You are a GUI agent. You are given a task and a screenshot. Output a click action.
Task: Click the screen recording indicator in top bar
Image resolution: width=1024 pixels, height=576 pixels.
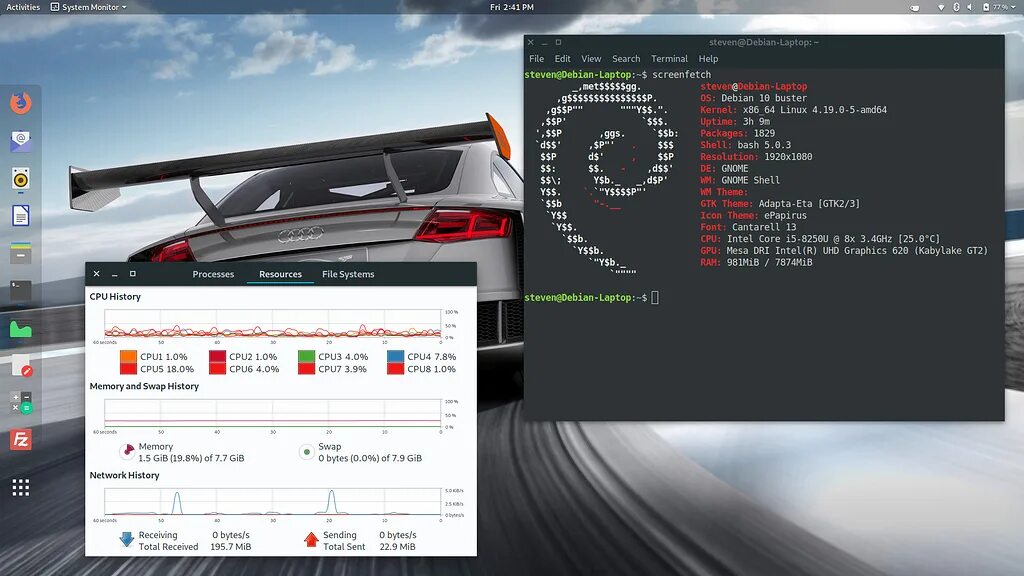pyautogui.click(x=914, y=8)
